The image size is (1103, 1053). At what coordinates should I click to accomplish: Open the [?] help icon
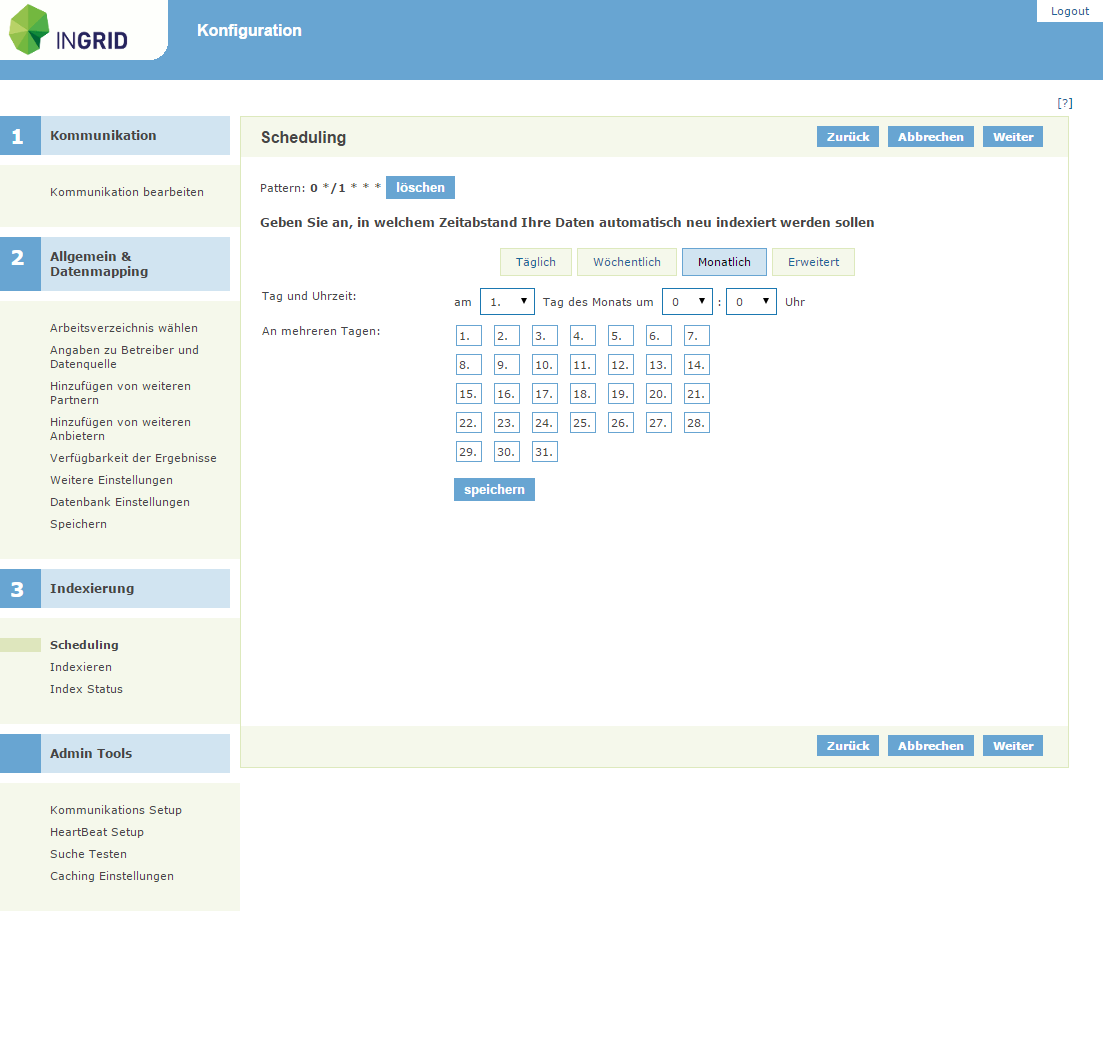[1065, 102]
